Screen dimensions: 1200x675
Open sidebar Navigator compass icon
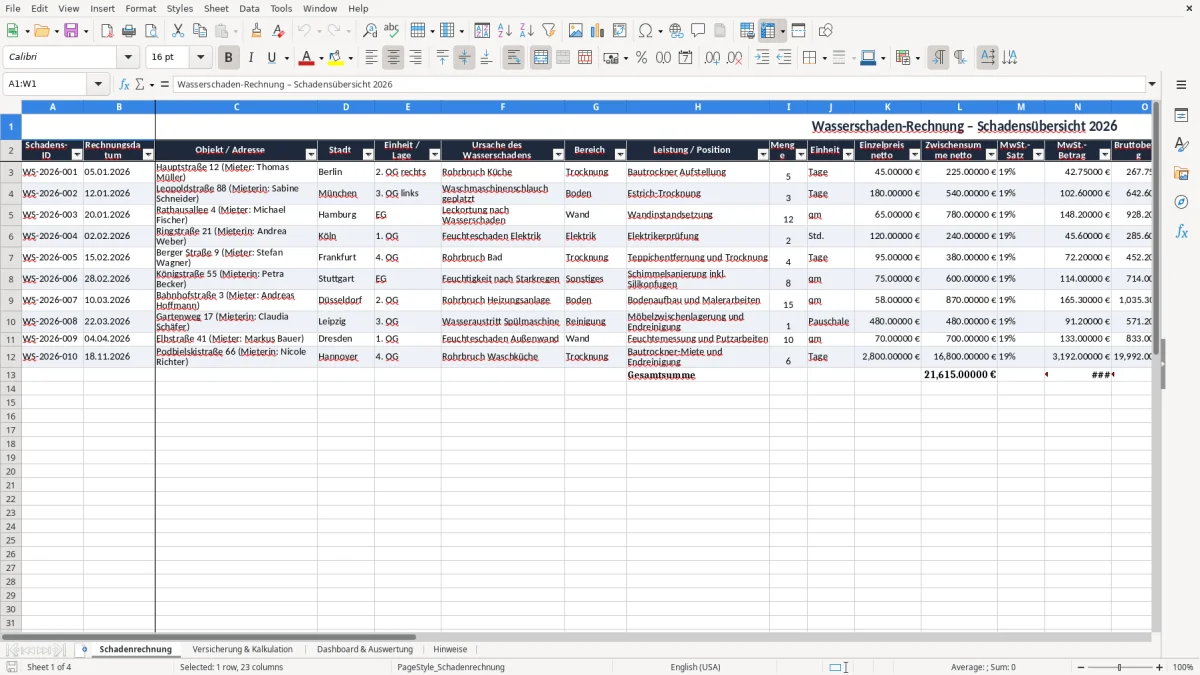[1181, 202]
